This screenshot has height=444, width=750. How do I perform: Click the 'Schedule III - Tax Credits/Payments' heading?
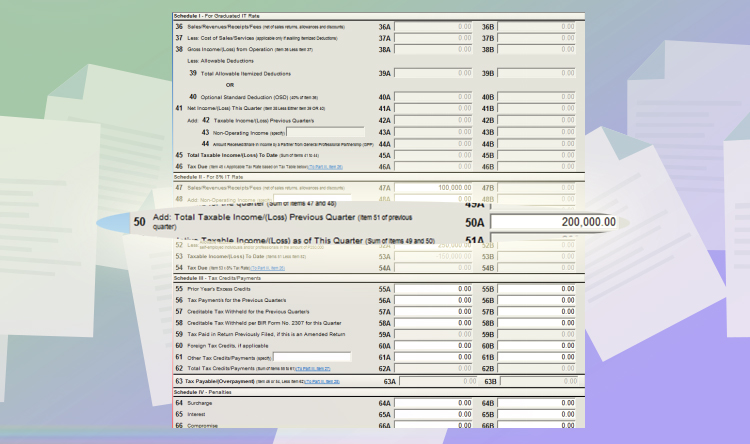coord(217,278)
